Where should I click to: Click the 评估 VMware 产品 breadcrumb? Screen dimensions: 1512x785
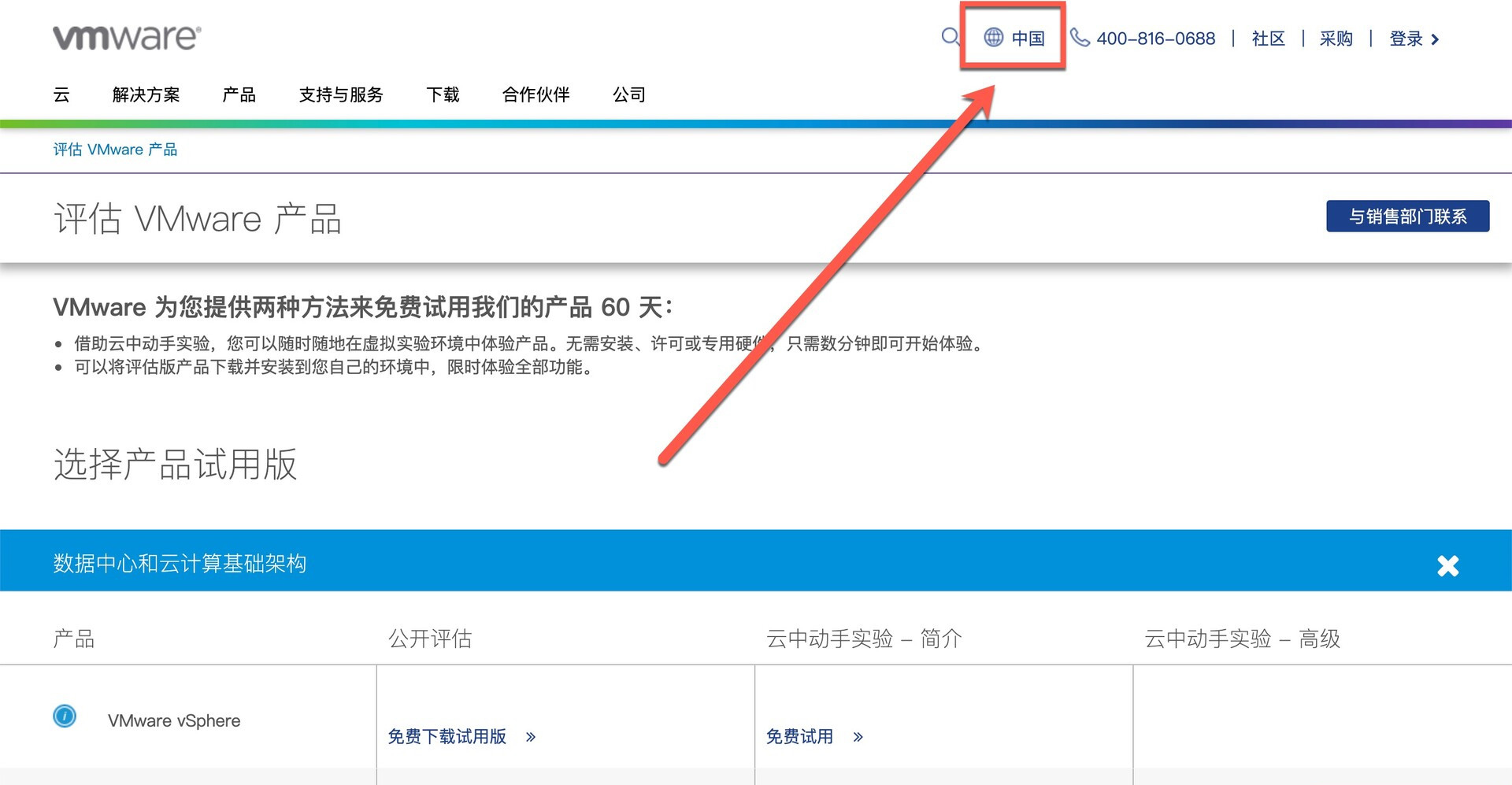(x=115, y=150)
